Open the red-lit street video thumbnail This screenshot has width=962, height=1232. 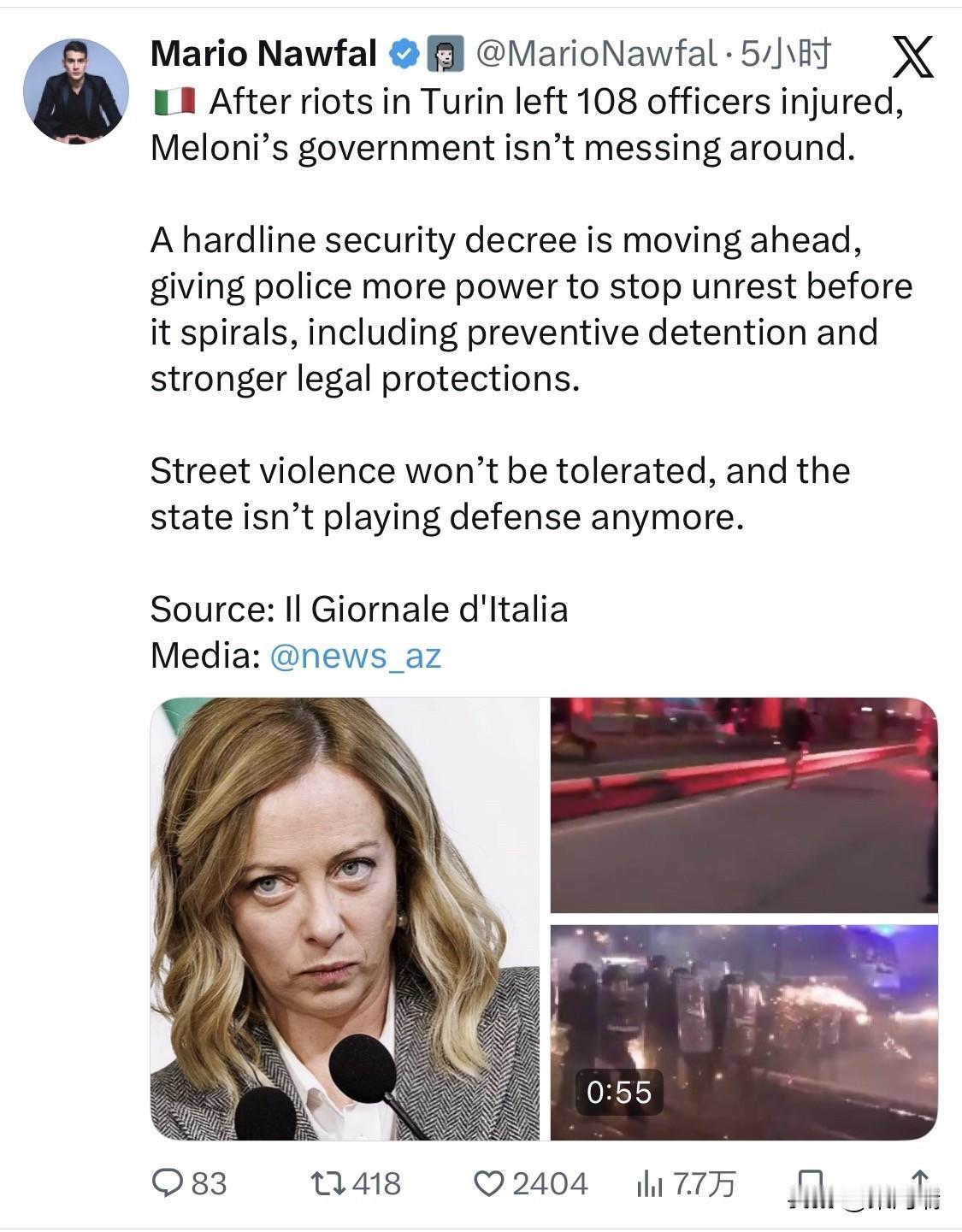744,805
